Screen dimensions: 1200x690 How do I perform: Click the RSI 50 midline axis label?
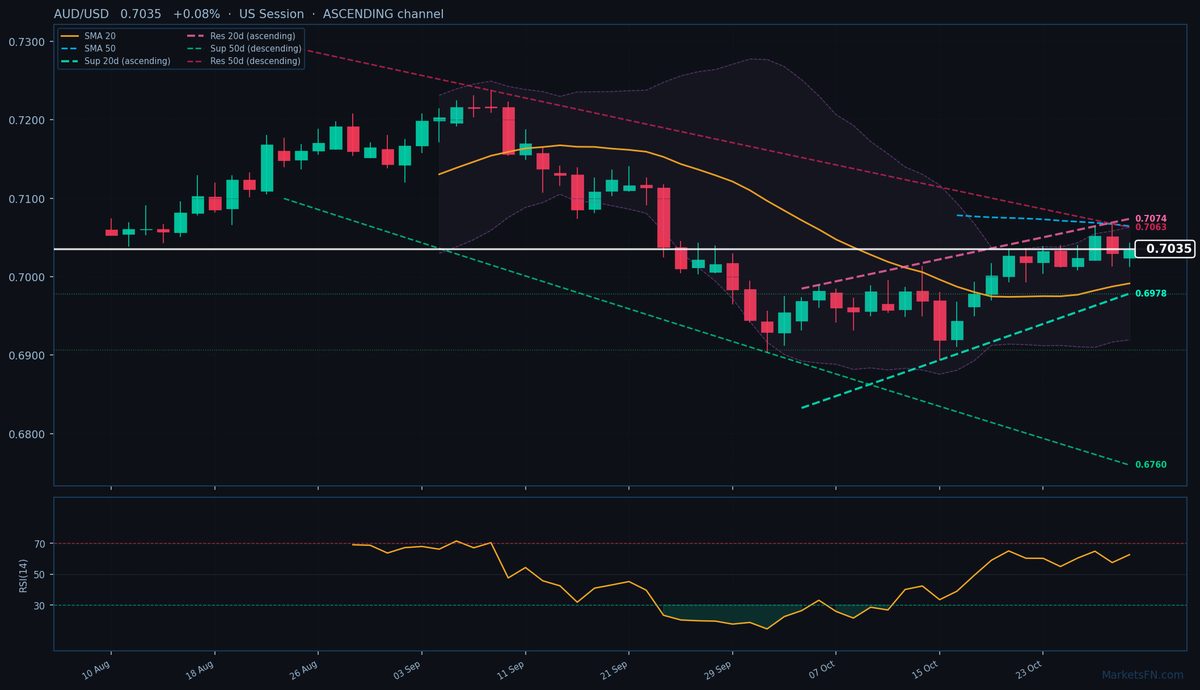(x=40, y=575)
